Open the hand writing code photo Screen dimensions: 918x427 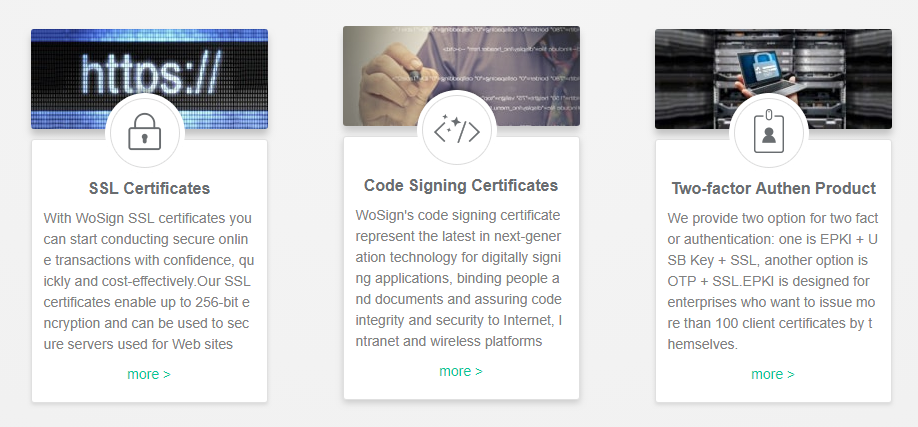[x=461, y=76]
